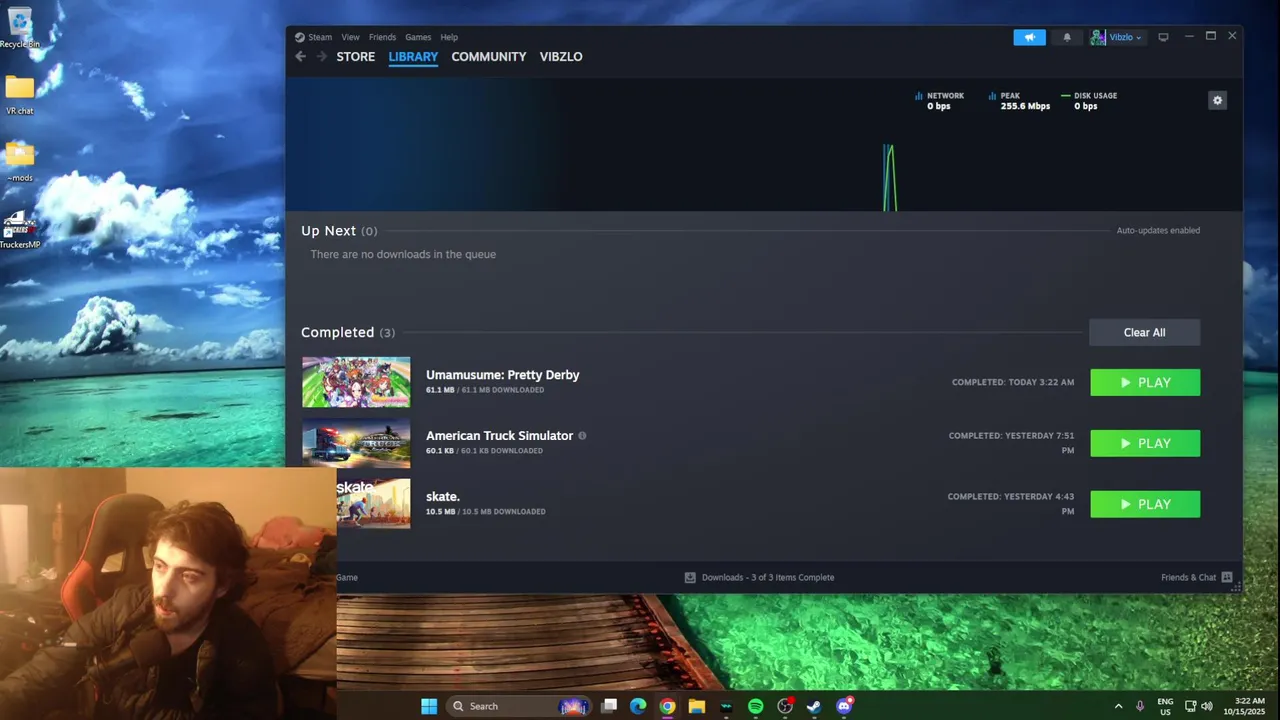Click the Completed (3) heading

pyautogui.click(x=348, y=332)
